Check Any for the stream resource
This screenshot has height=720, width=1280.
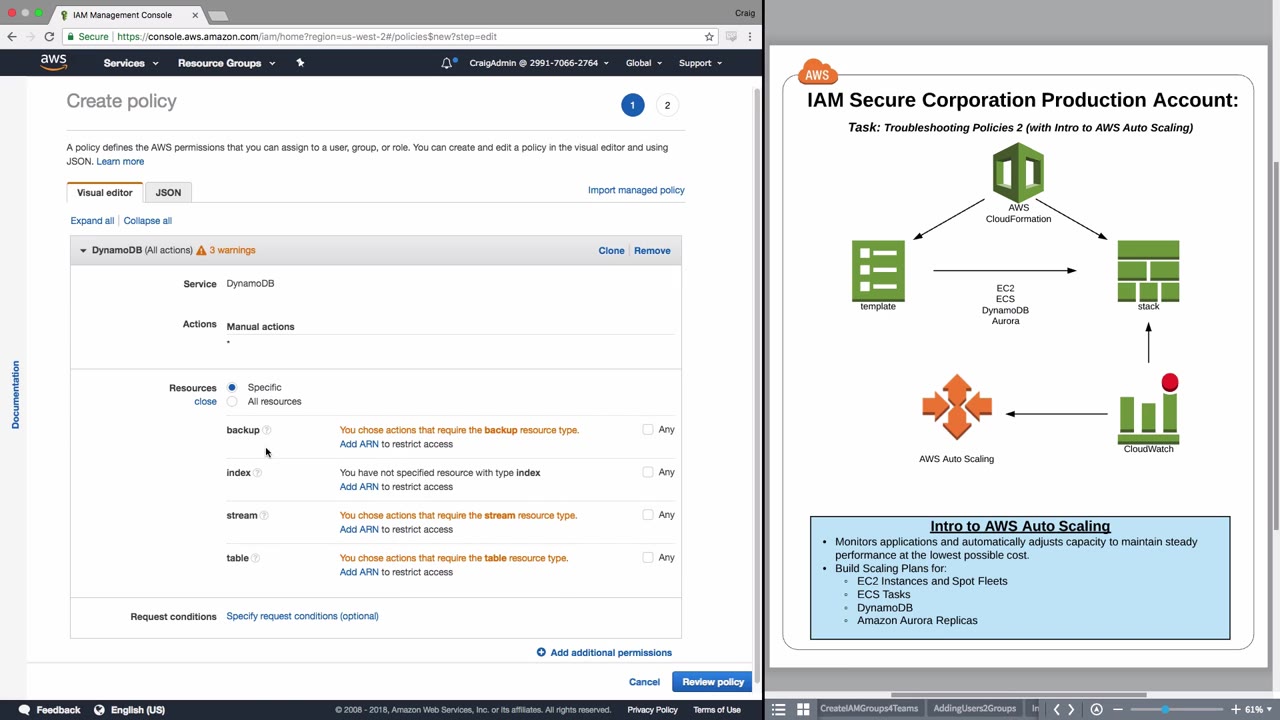point(648,515)
